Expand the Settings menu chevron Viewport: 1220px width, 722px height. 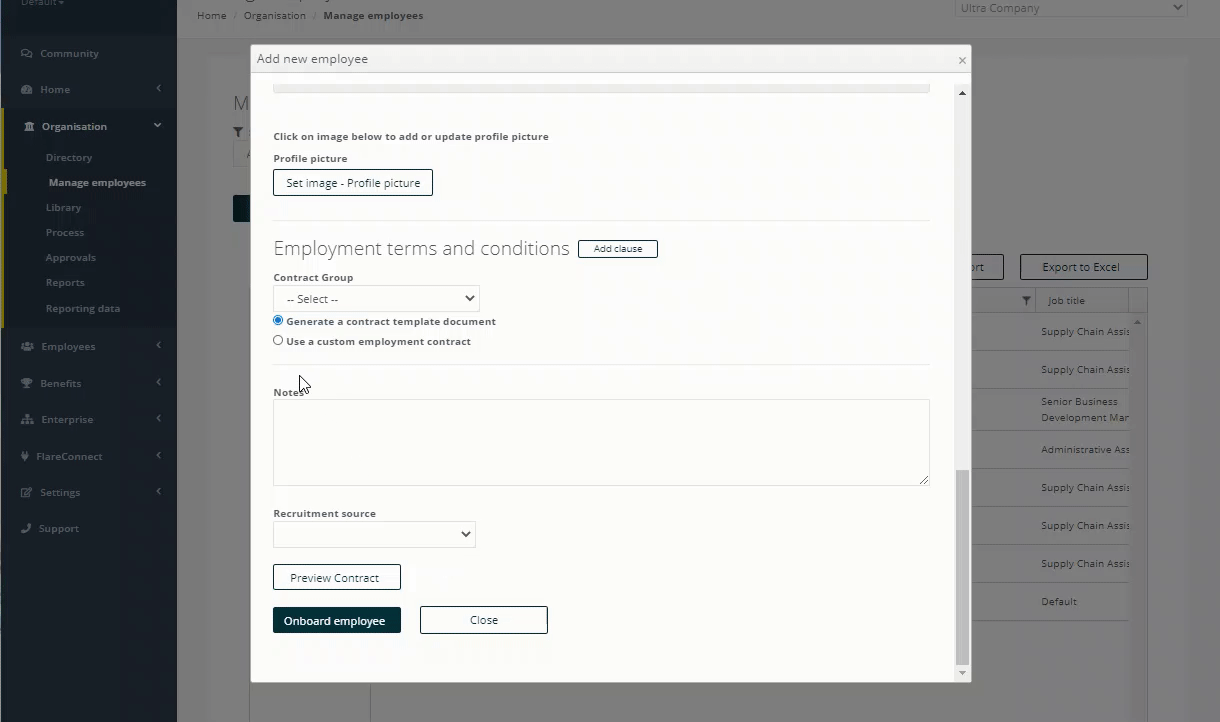tap(158, 492)
